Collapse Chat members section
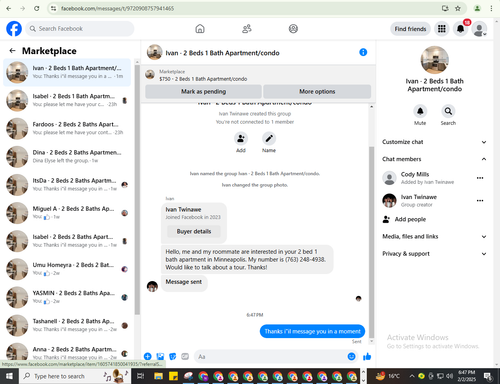Image resolution: width=500 pixels, height=384 pixels. 434,159
